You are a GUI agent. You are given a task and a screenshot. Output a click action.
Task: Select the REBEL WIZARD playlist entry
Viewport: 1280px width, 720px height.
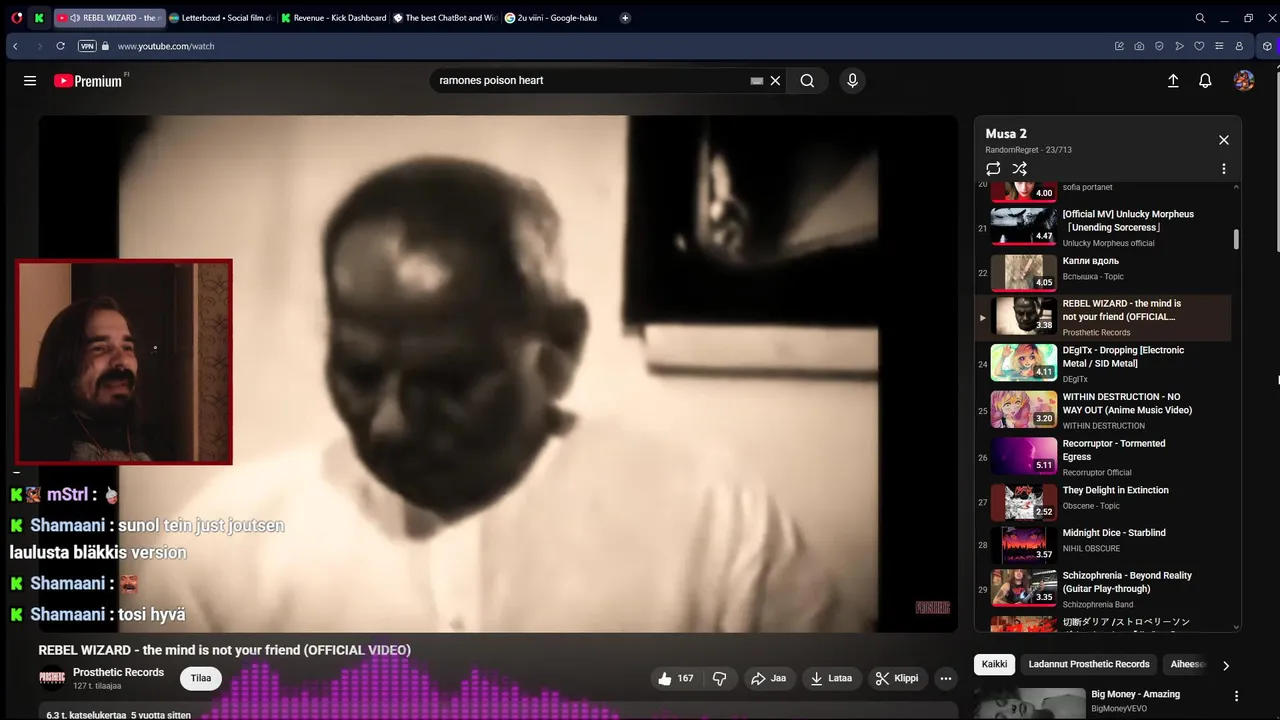pos(1103,317)
